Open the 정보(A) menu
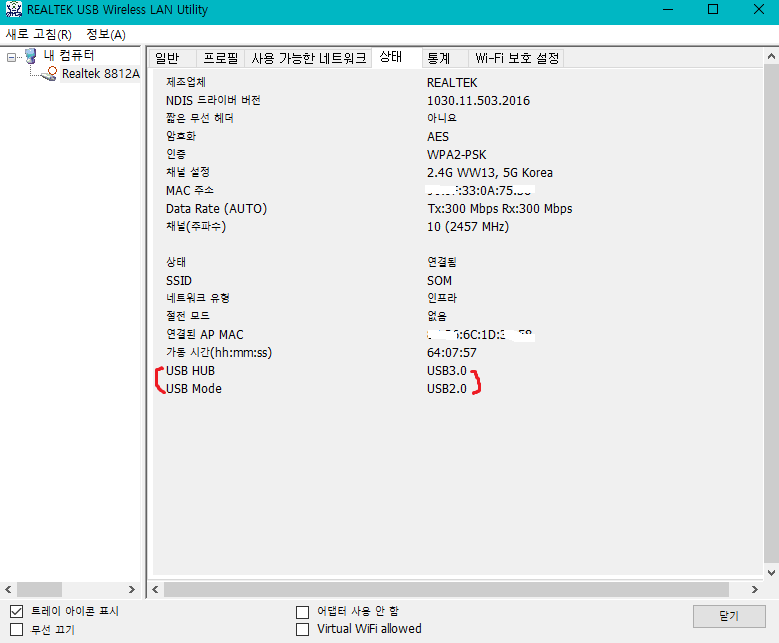The height and width of the screenshot is (643, 779). 106,34
